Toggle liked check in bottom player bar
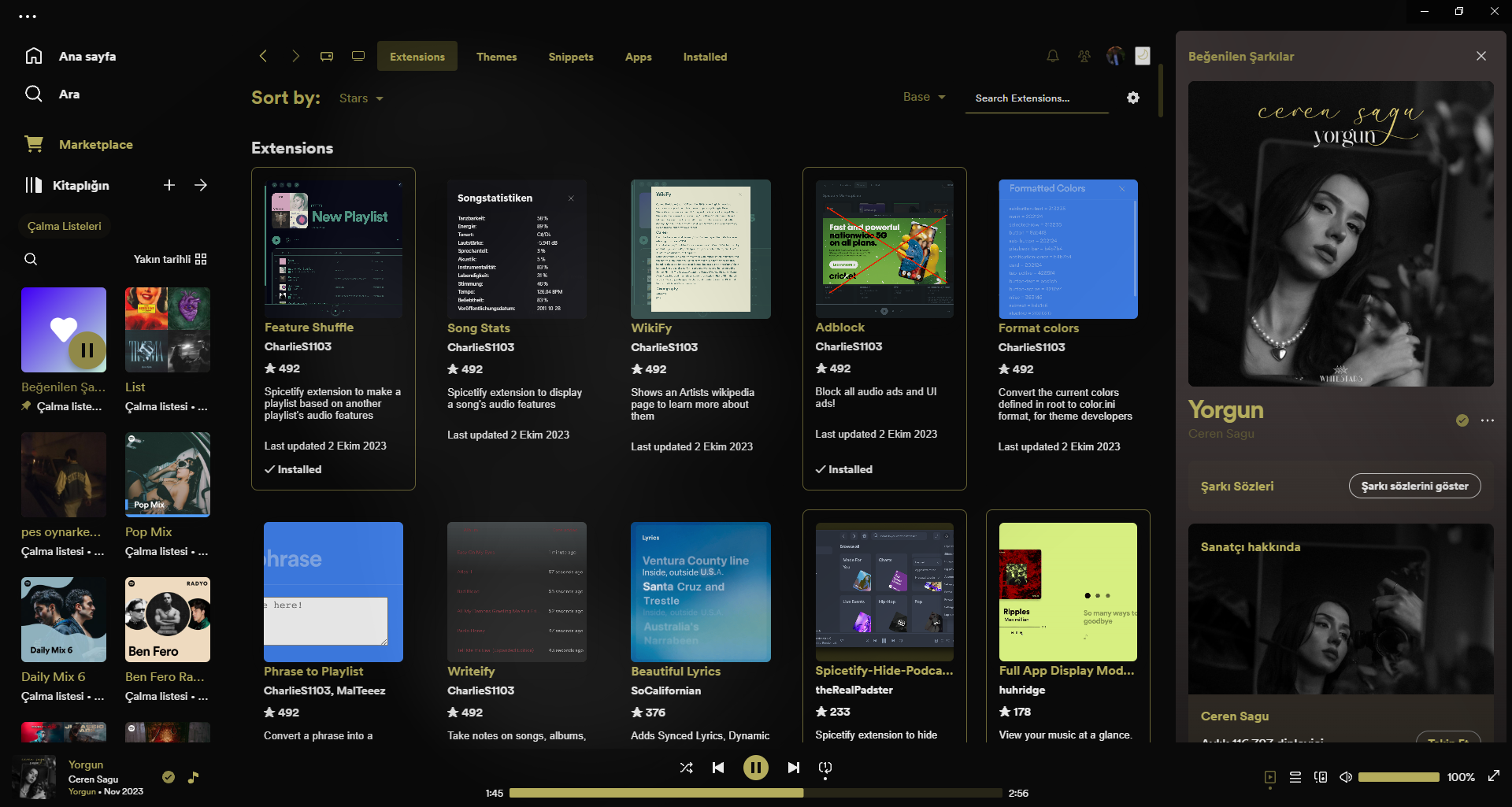This screenshot has width=1512, height=807. tap(169, 777)
